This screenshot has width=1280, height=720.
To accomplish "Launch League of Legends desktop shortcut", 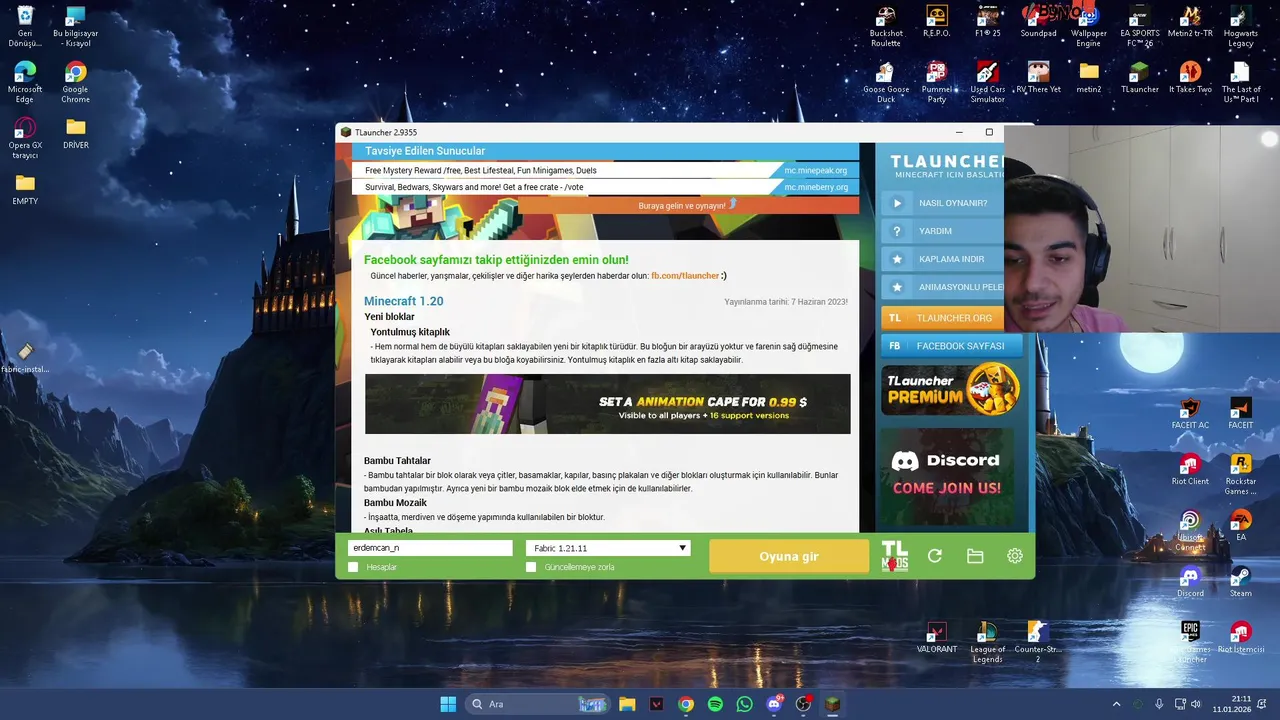I will click(x=987, y=641).
